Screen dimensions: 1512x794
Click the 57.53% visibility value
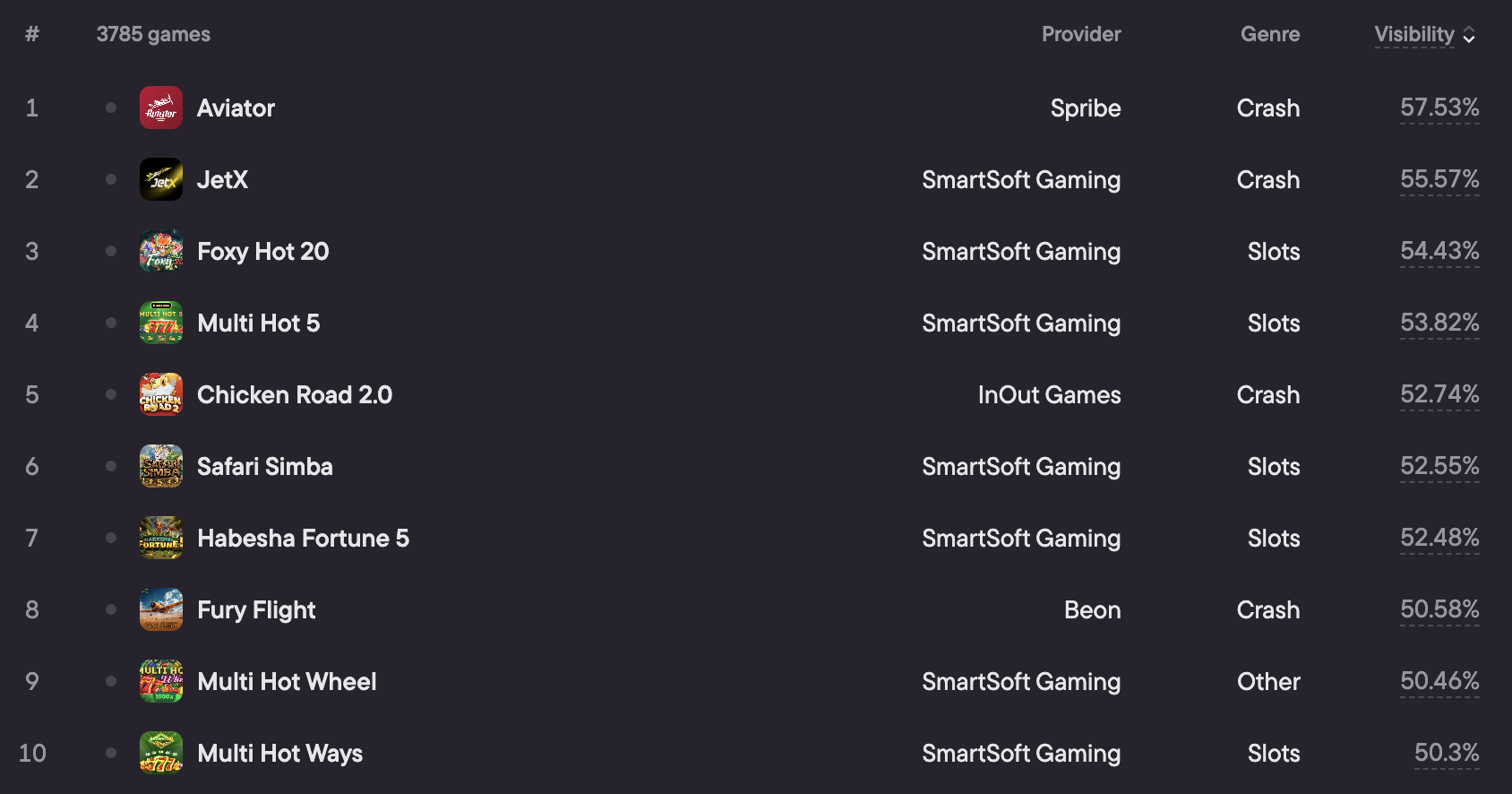(x=1439, y=108)
